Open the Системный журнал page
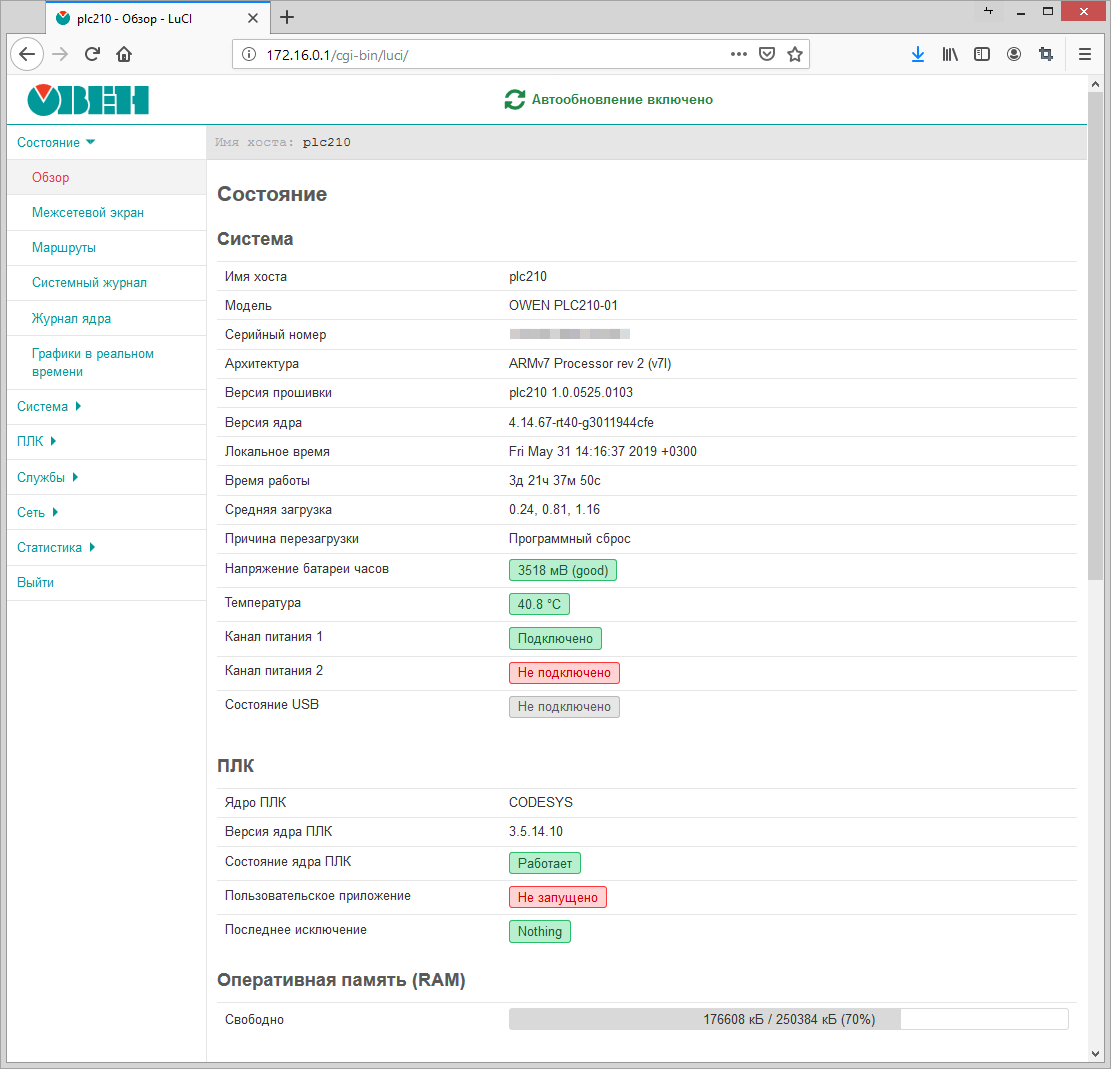 click(89, 283)
